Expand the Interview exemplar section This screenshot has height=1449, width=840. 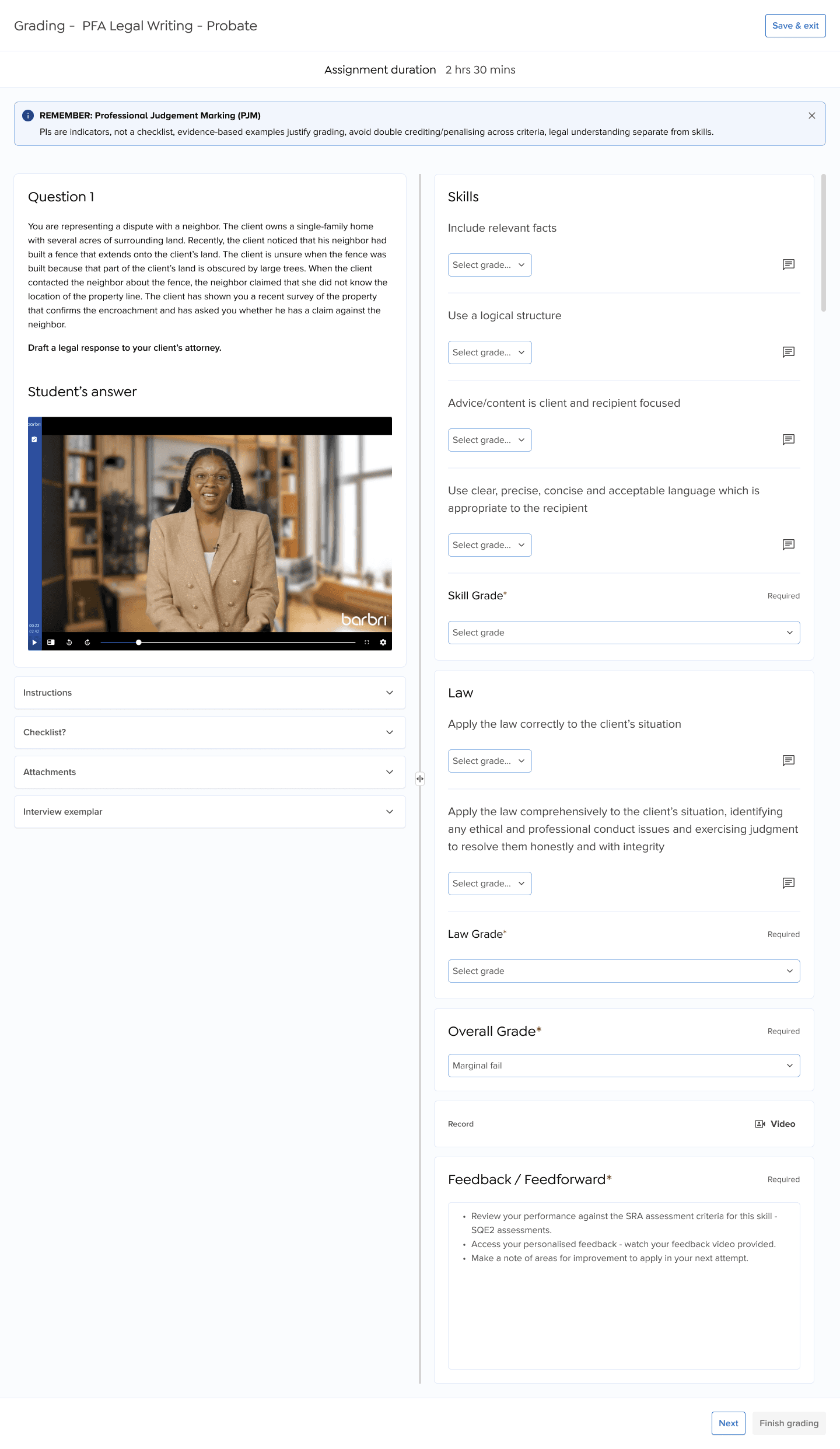210,812
